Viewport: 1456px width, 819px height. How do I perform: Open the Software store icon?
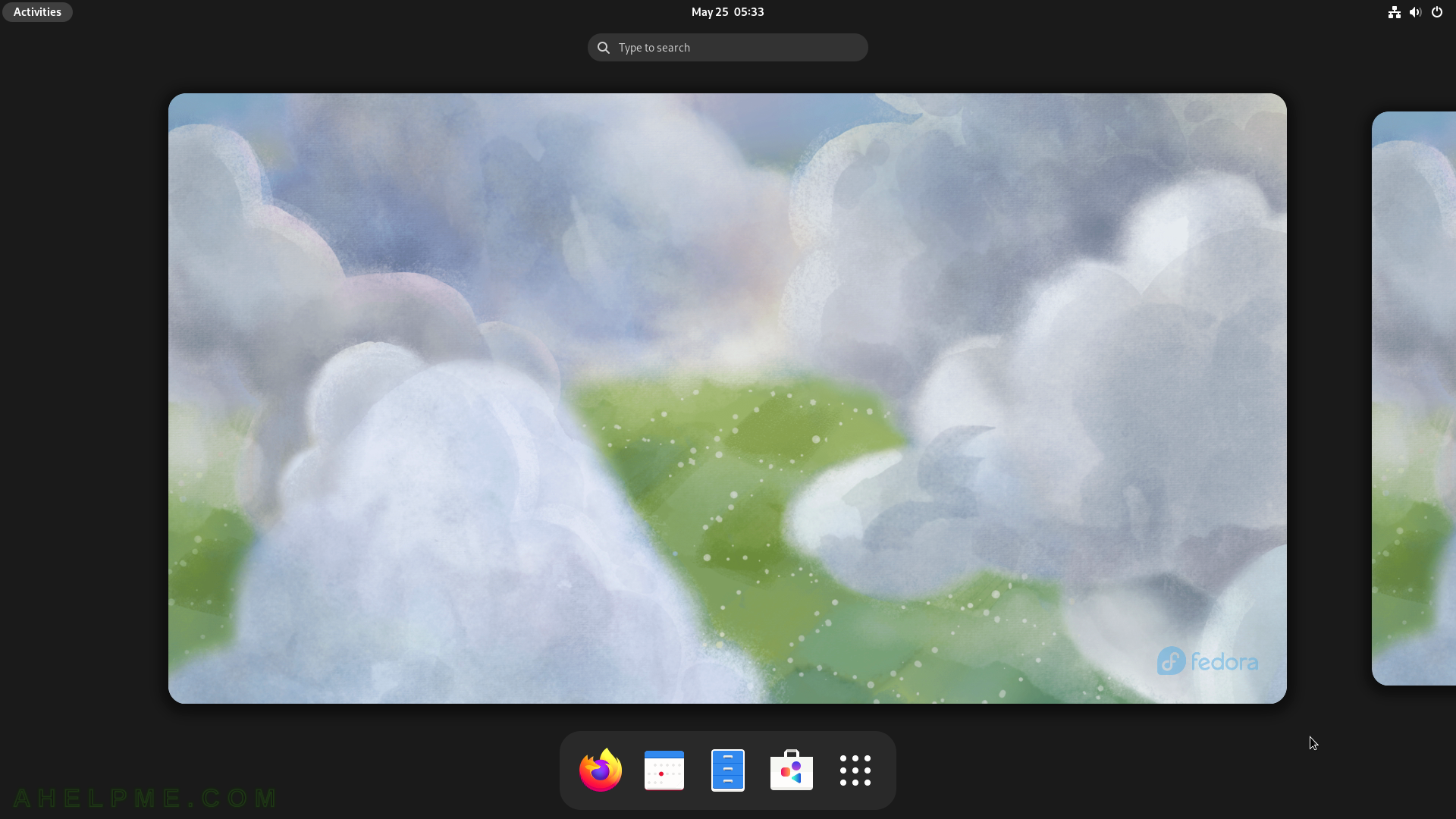[x=792, y=770]
